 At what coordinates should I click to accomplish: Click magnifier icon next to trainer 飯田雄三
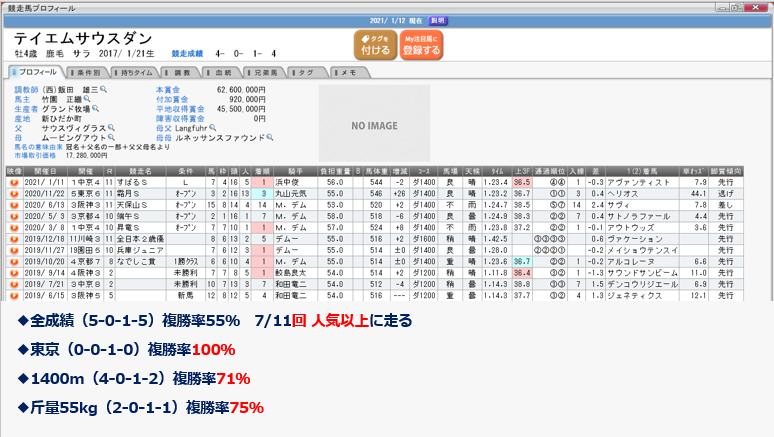click(x=102, y=90)
